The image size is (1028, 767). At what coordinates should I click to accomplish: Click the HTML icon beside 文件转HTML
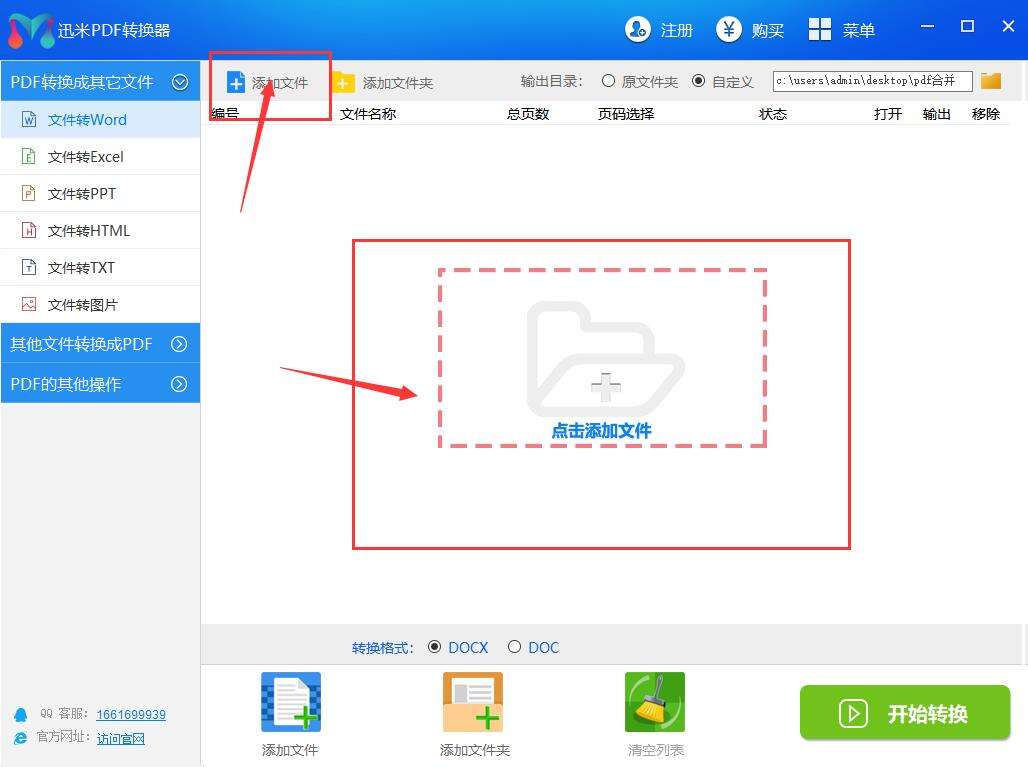pos(29,230)
